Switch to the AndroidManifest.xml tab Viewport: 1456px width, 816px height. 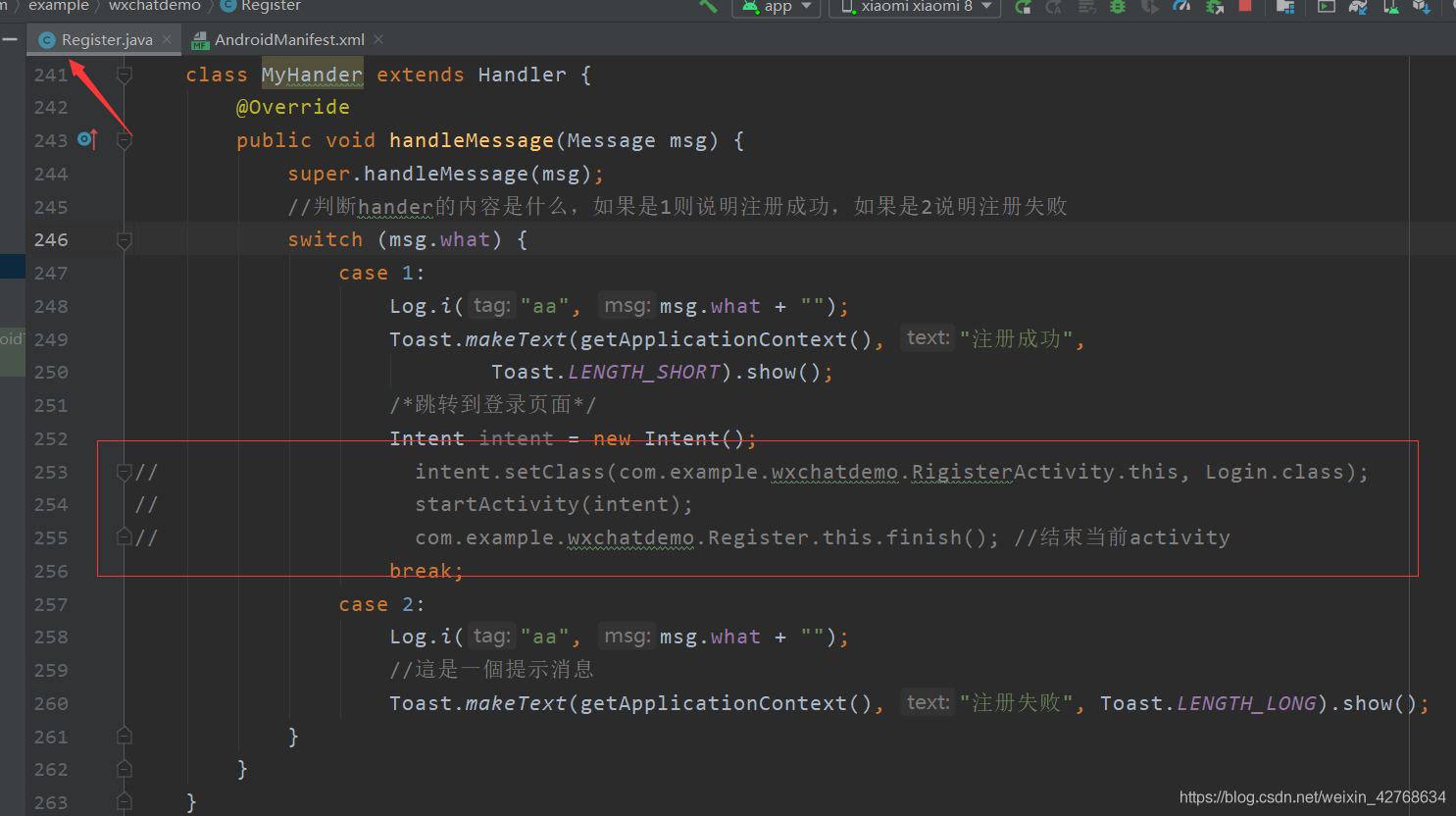coord(289,40)
